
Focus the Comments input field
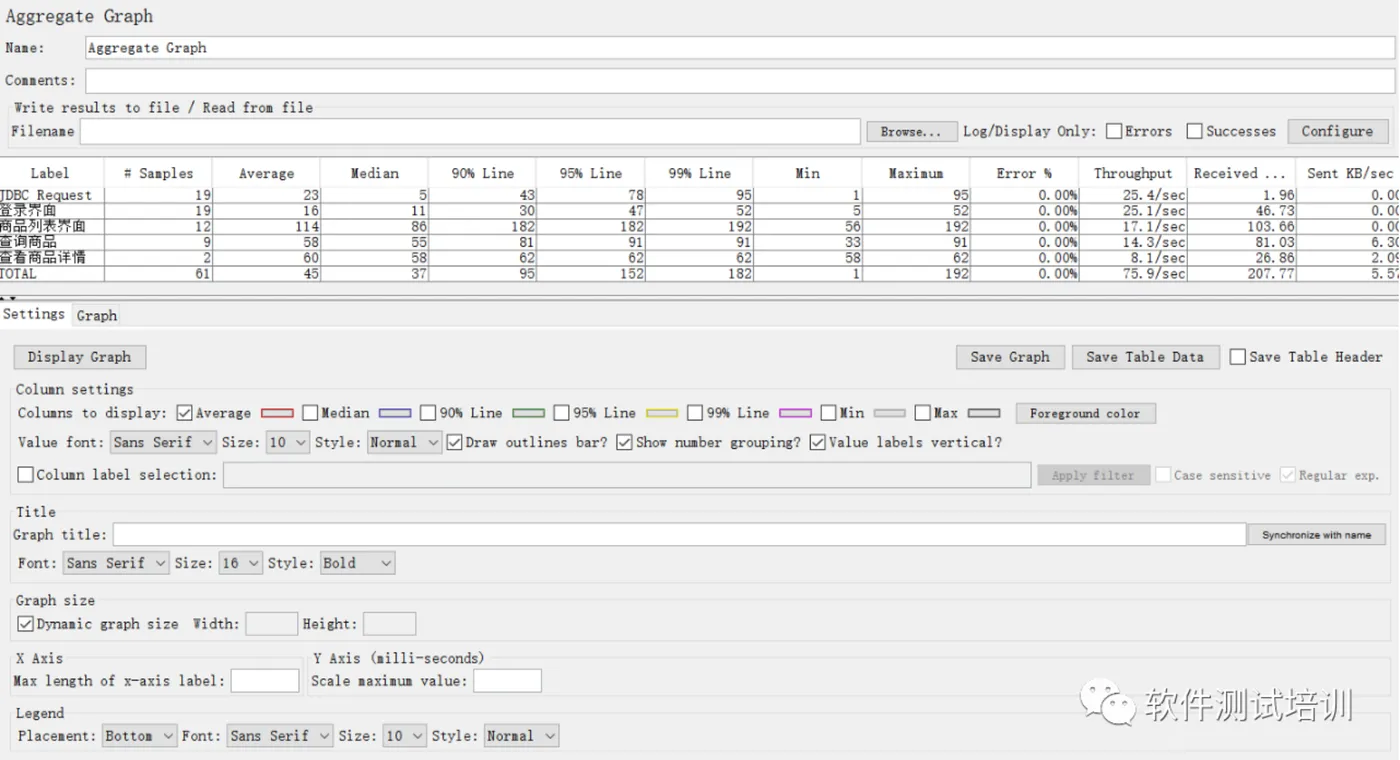coord(740,81)
